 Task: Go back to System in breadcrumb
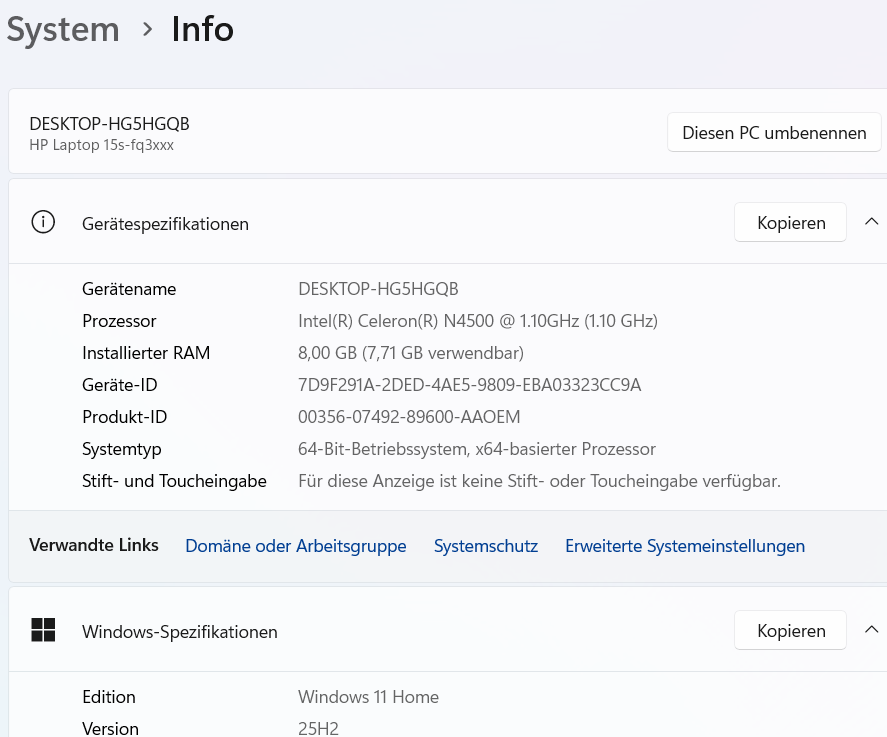[x=63, y=29]
